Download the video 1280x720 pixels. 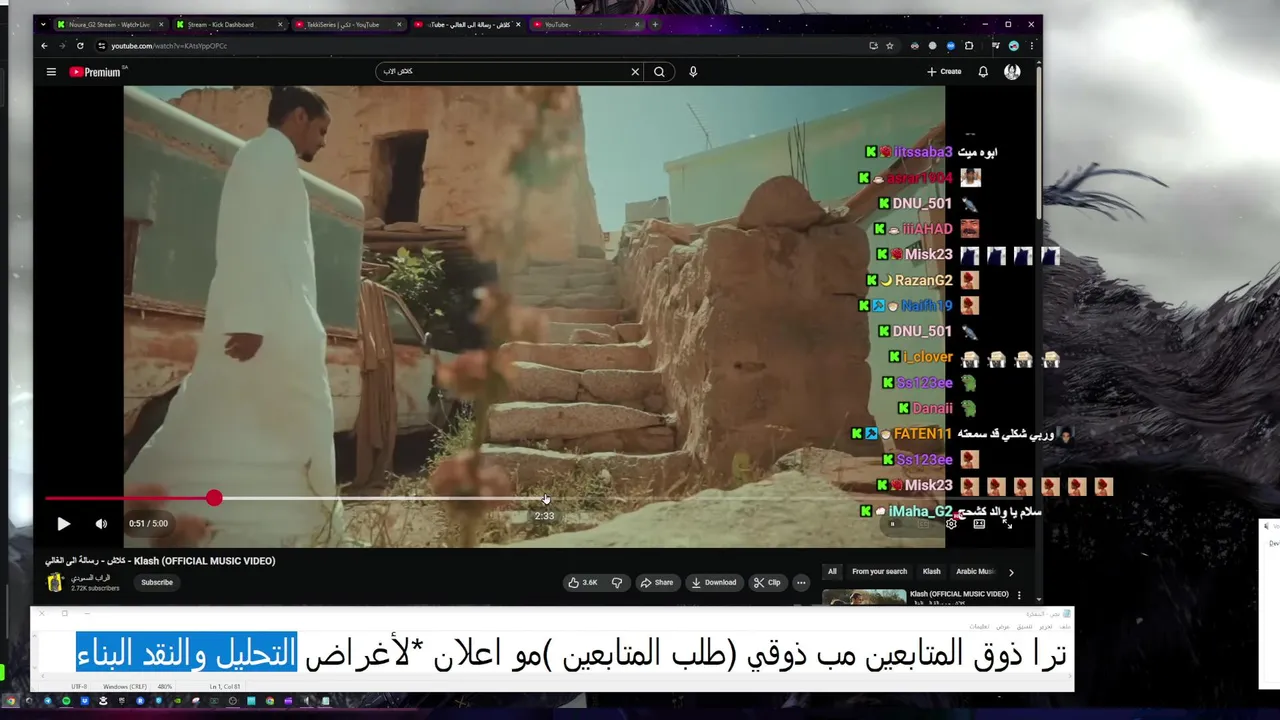click(x=714, y=582)
